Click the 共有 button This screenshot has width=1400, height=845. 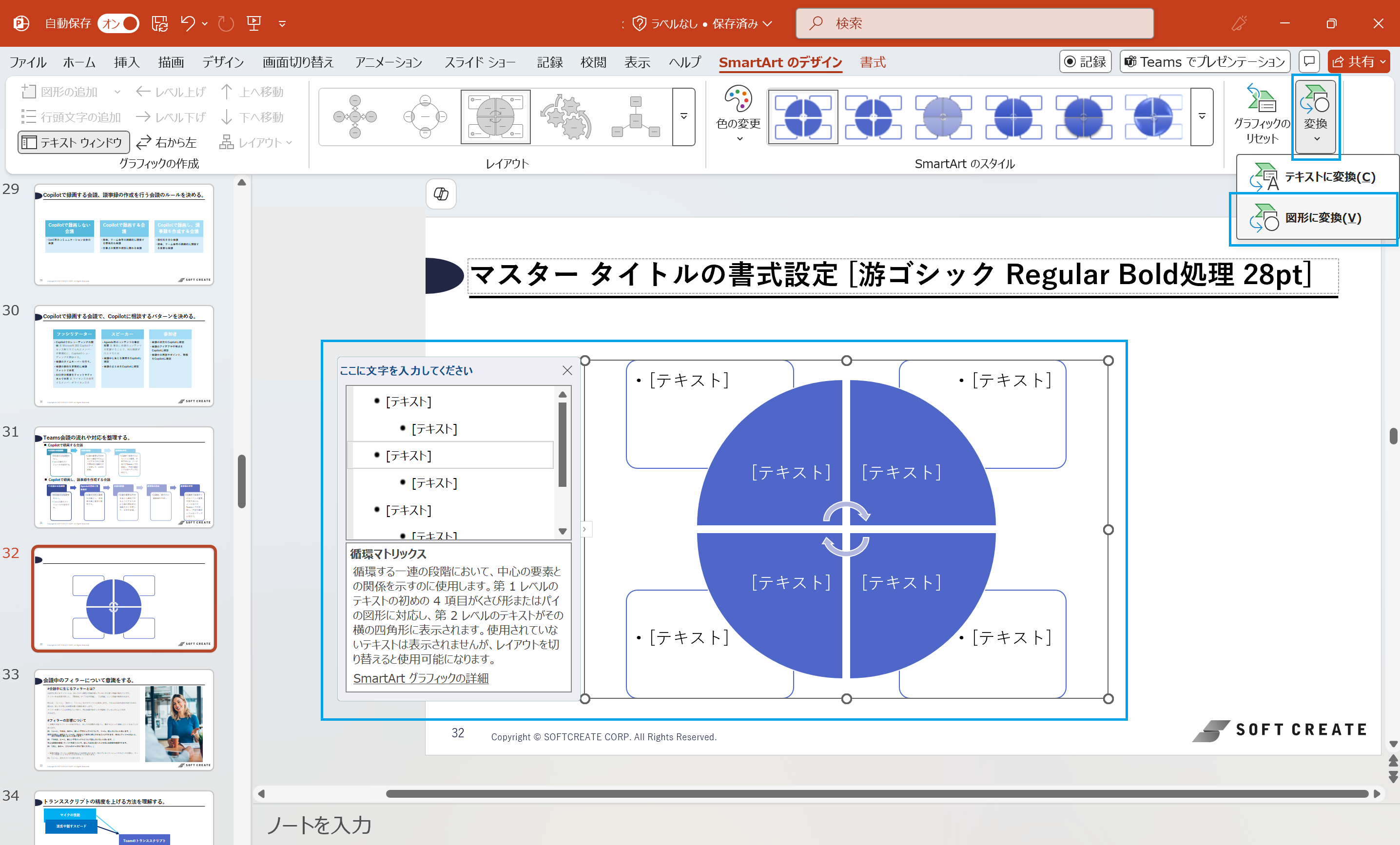coord(1359,61)
